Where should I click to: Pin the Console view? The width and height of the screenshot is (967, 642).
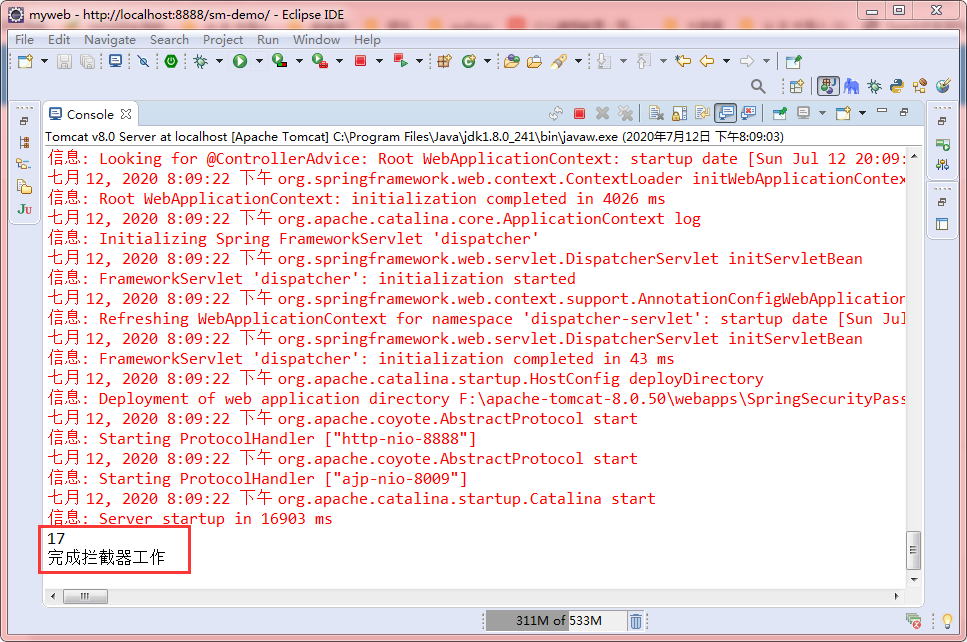(x=780, y=113)
